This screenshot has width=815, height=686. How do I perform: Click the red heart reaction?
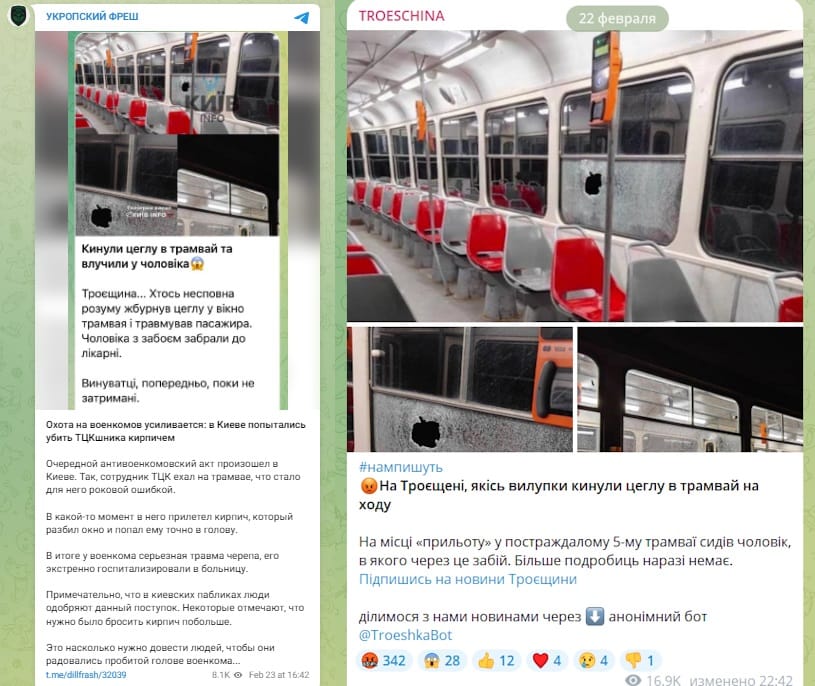coord(547,661)
